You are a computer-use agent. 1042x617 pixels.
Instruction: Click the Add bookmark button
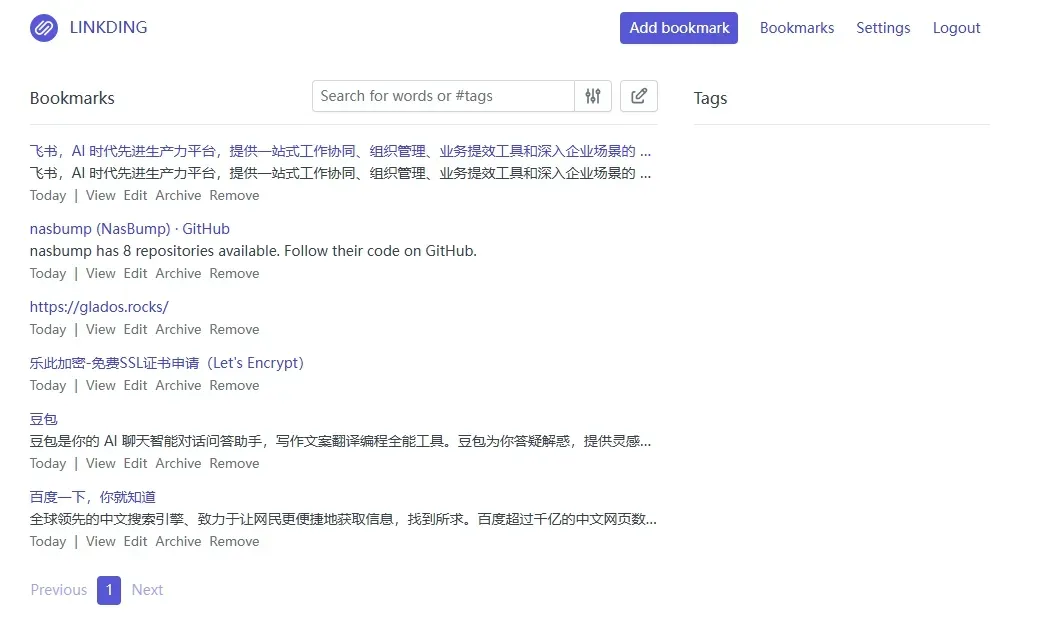(679, 28)
